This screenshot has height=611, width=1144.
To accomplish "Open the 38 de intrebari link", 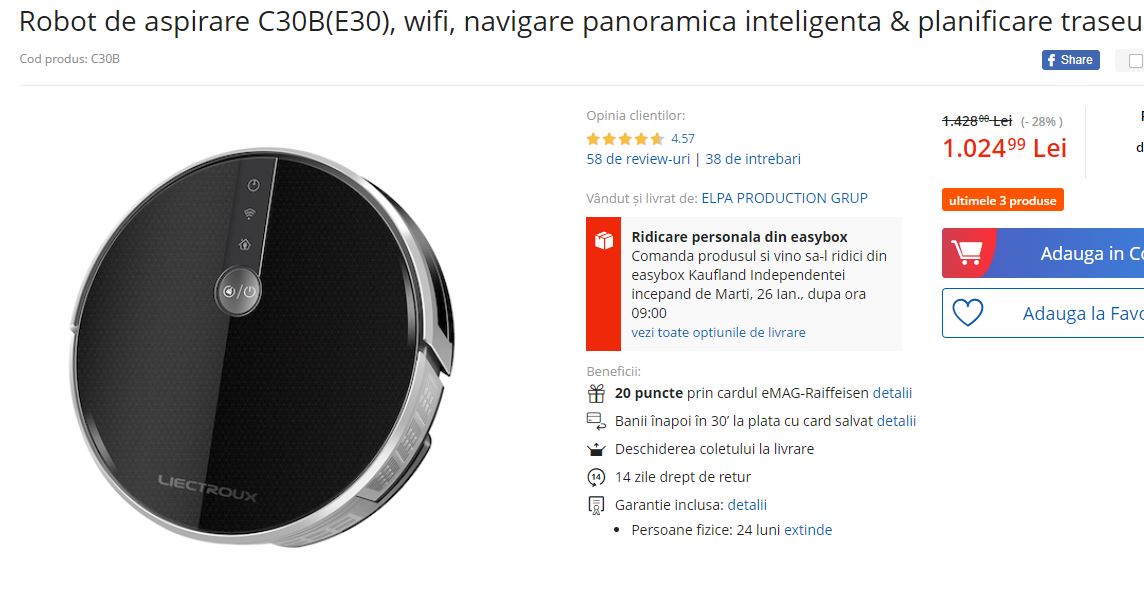I will [753, 159].
